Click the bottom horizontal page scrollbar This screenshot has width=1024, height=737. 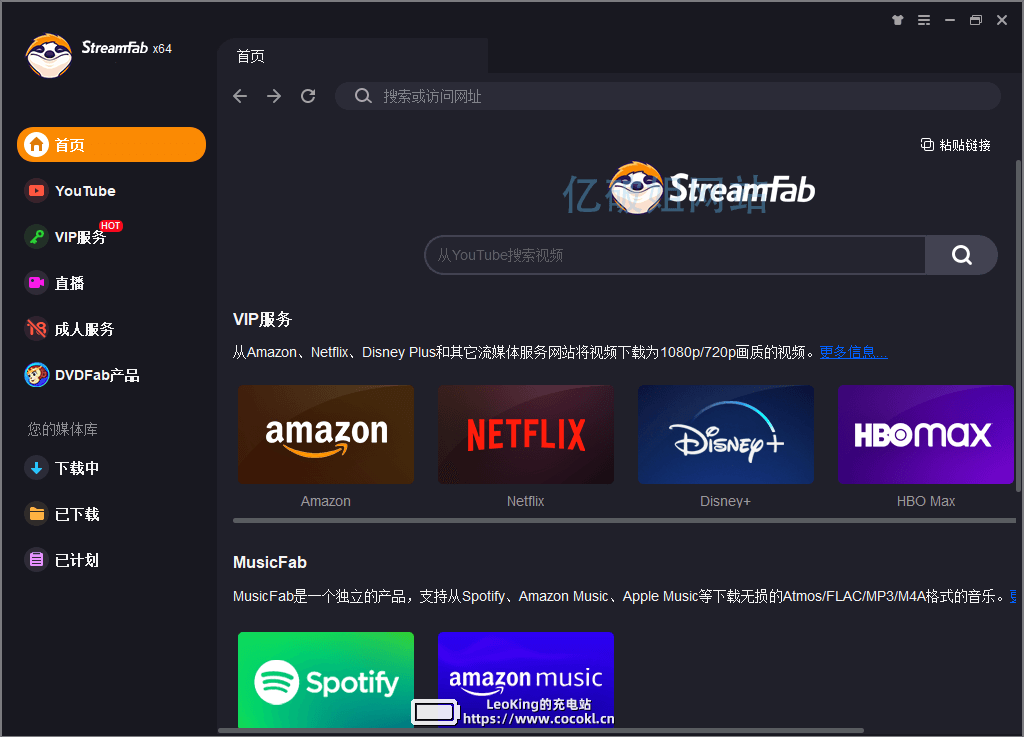[541, 730]
